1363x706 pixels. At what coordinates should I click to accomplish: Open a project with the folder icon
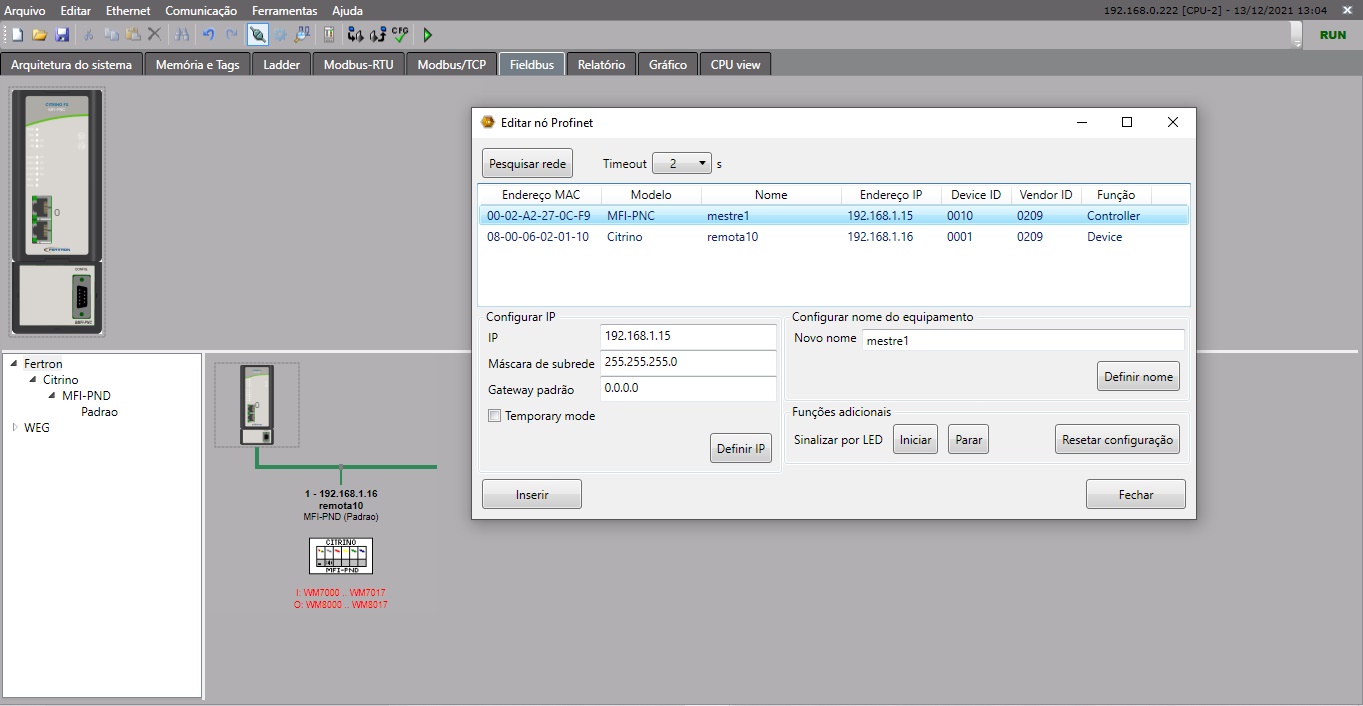pos(39,35)
